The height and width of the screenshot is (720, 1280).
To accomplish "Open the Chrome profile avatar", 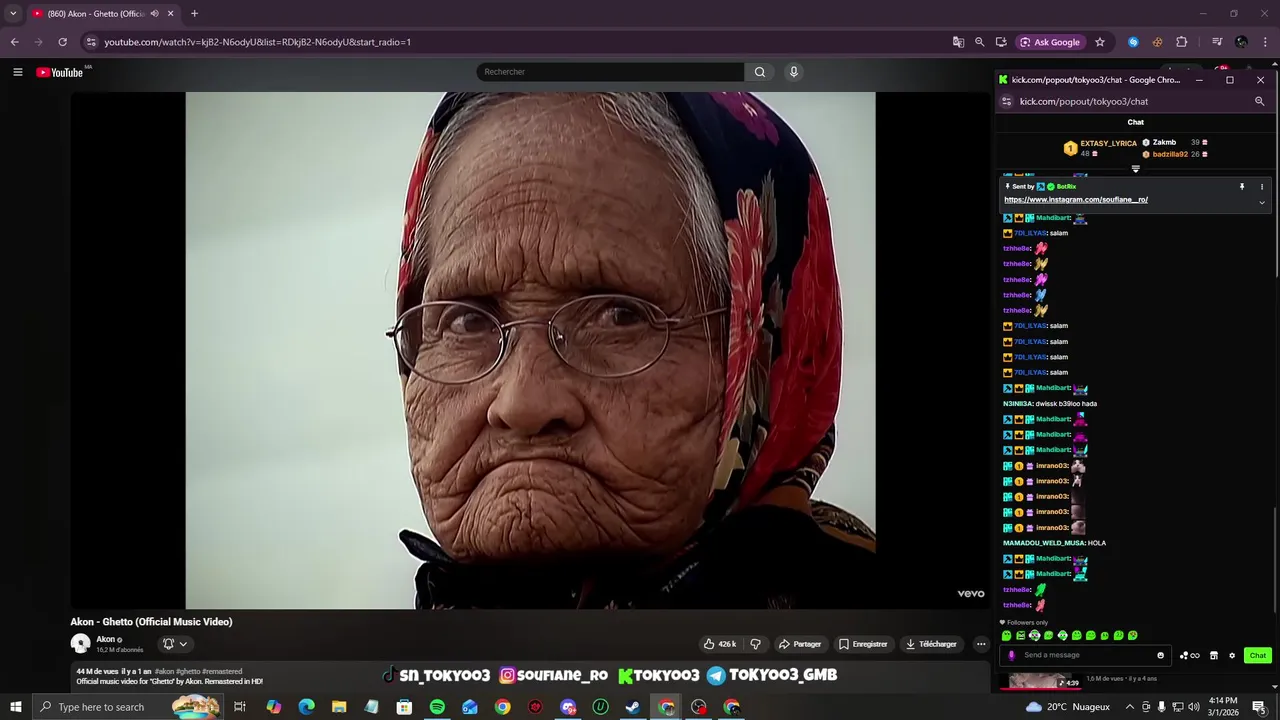I will tap(1241, 42).
